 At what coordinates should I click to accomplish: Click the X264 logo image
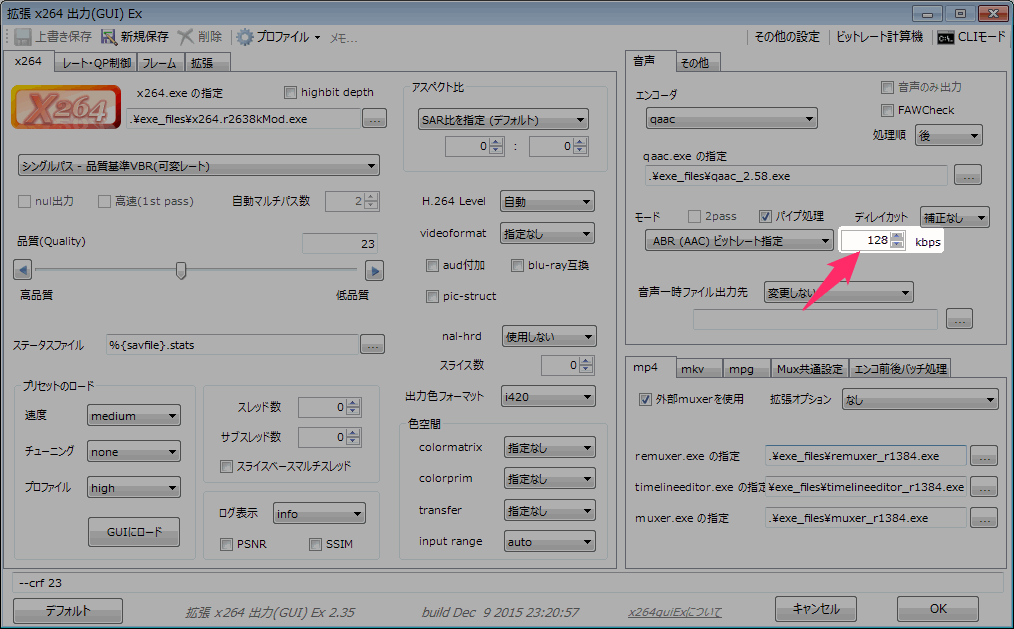66,107
